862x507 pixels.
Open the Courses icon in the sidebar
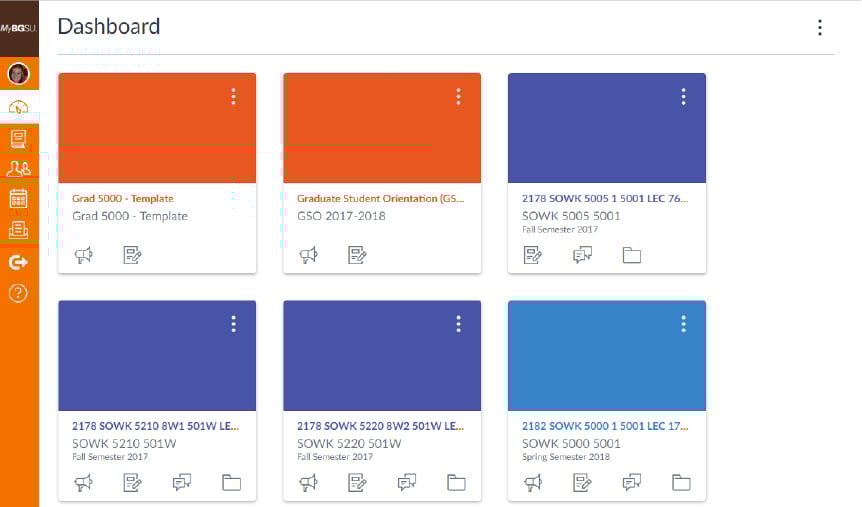18,139
